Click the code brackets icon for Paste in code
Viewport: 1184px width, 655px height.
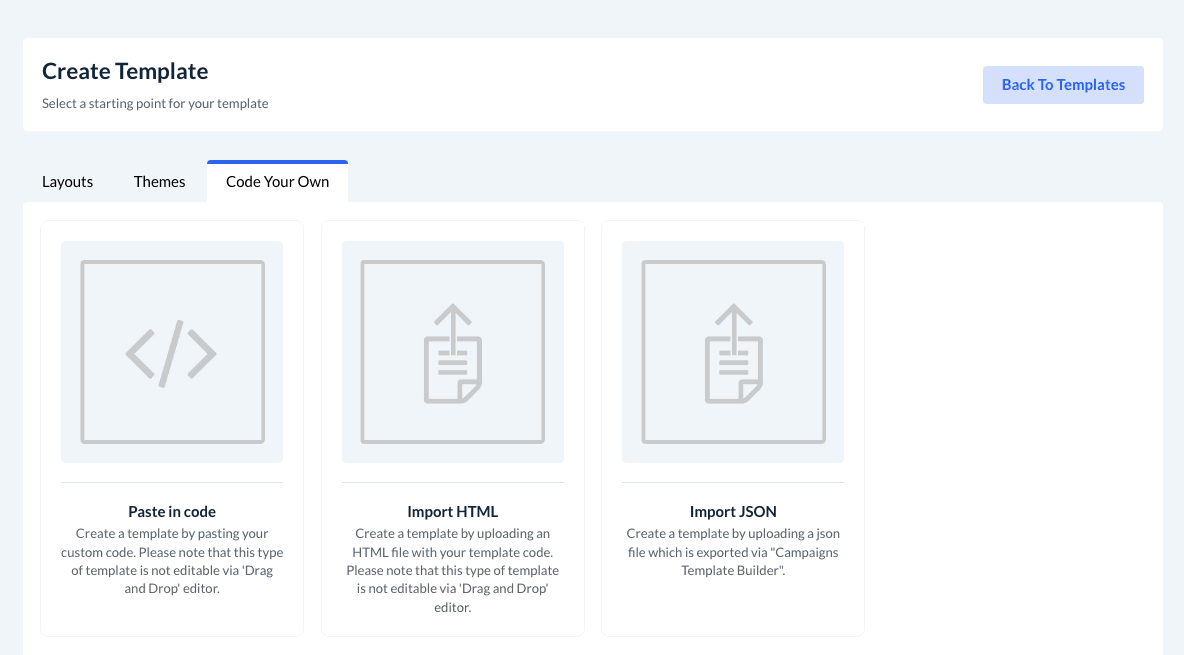click(x=171, y=353)
